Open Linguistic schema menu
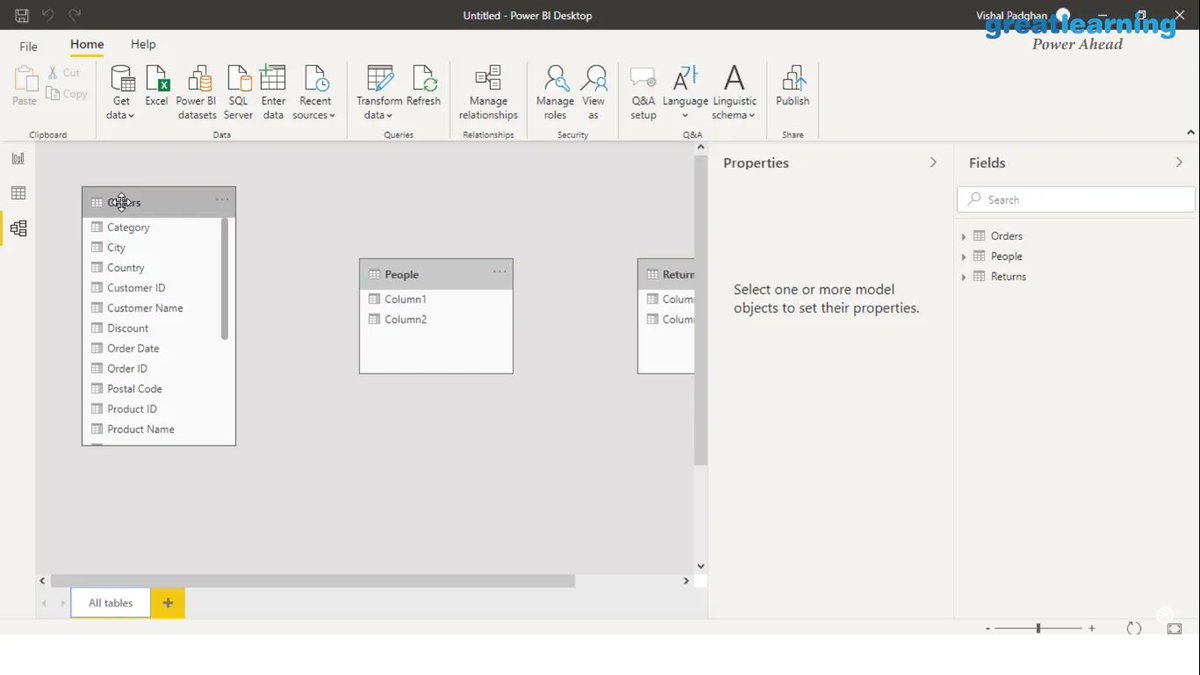The width and height of the screenshot is (1200, 675). click(x=734, y=93)
